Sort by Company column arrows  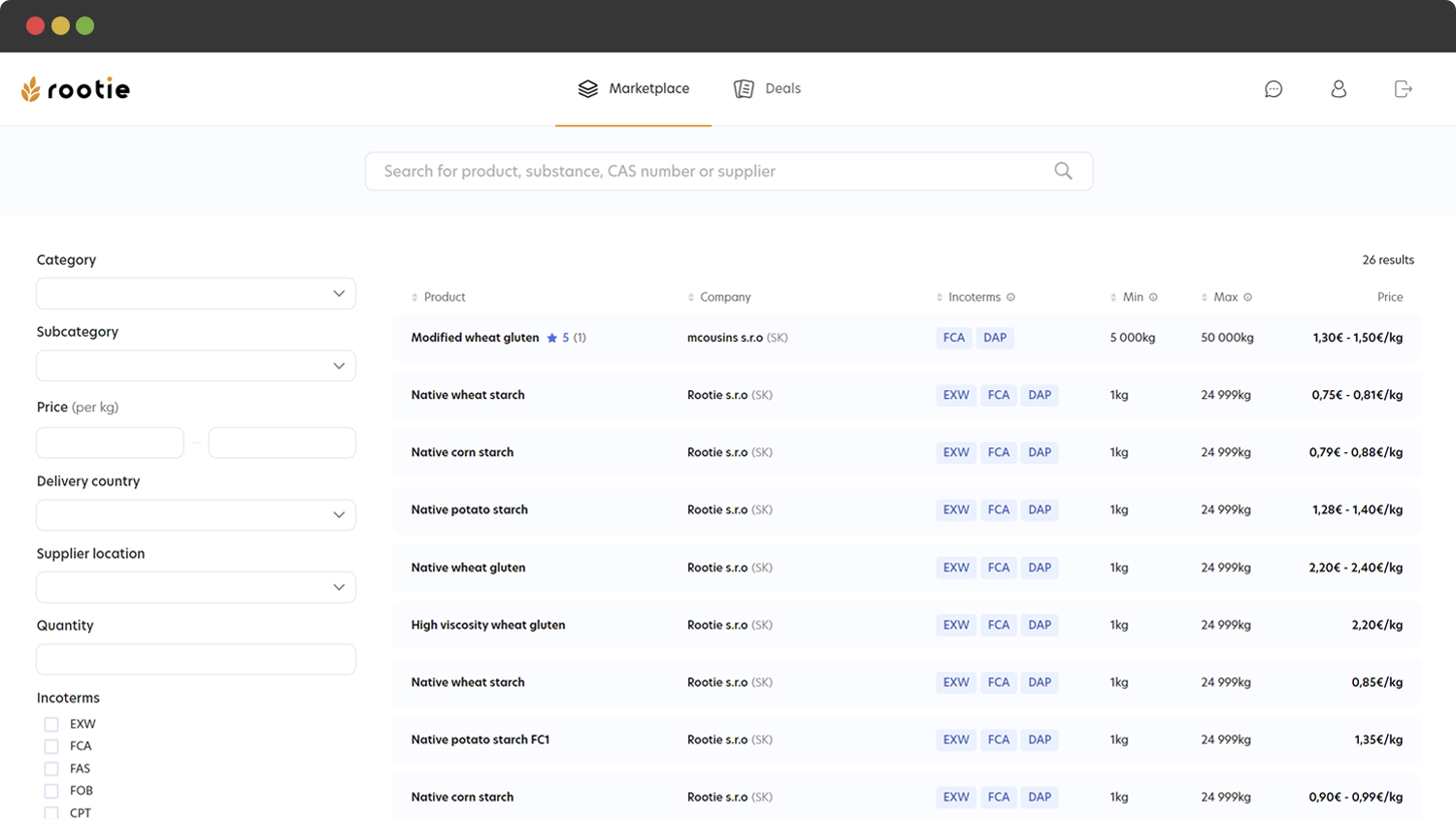[691, 297]
